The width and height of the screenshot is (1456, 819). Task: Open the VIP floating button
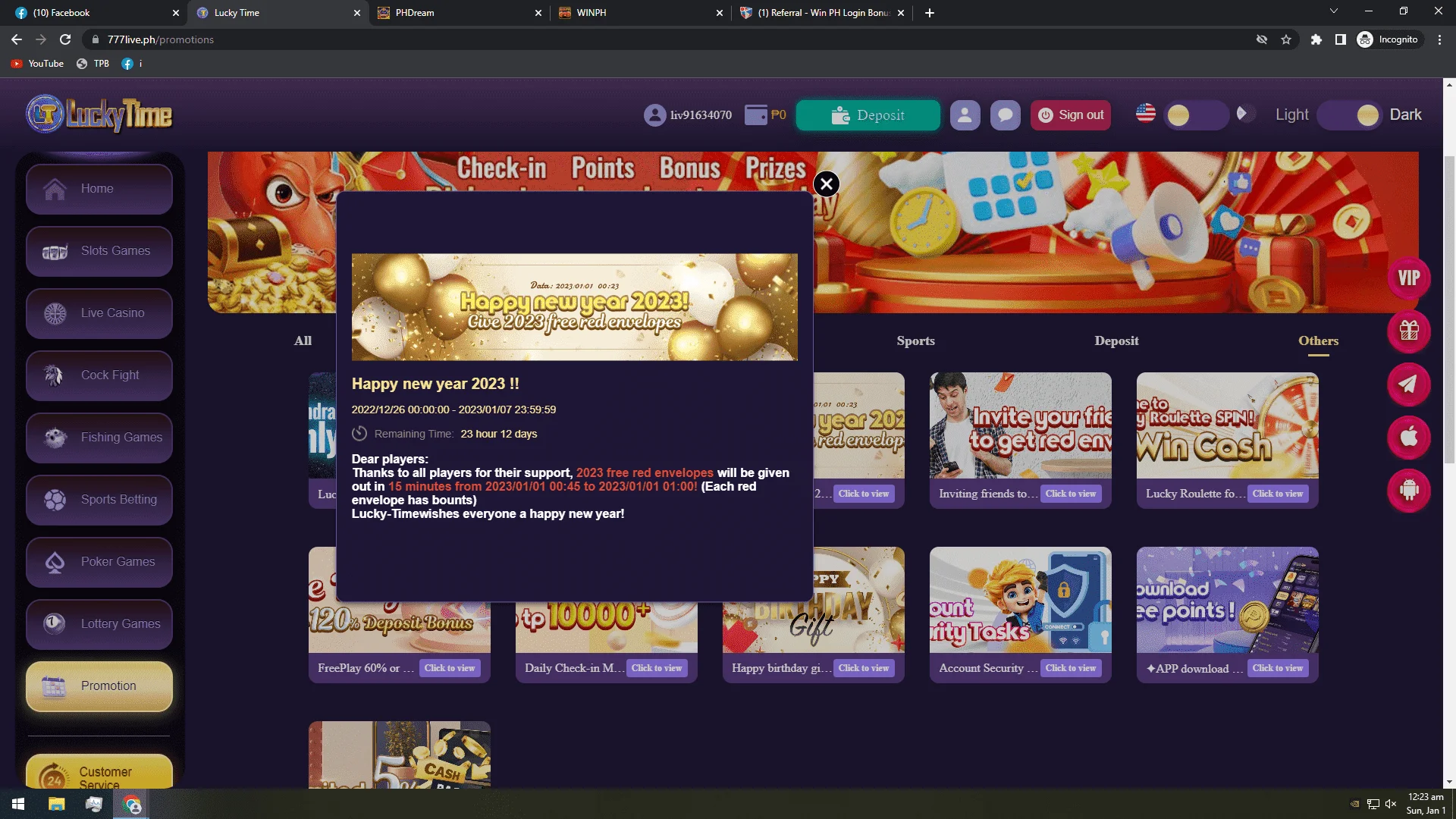pos(1409,278)
